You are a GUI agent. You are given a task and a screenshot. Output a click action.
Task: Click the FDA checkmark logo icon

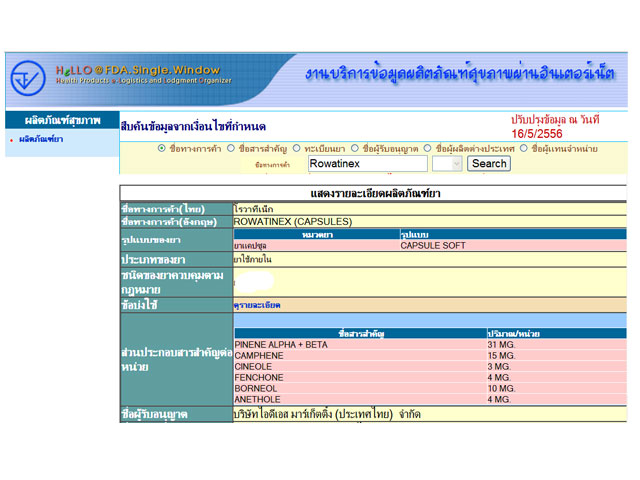click(28, 78)
